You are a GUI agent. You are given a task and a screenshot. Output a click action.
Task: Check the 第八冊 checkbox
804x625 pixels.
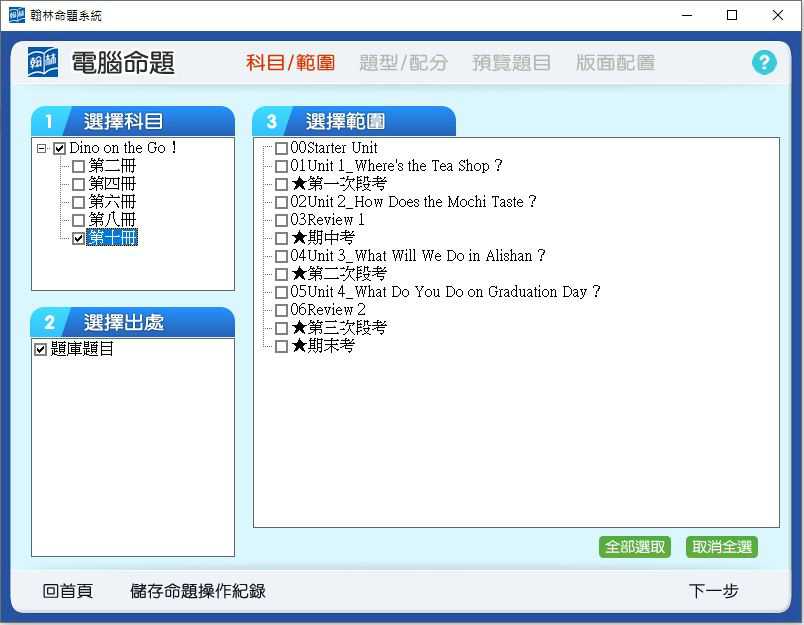point(78,220)
